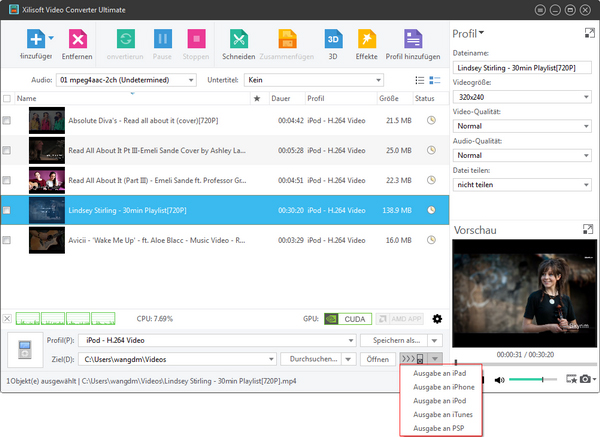Select Ausgabe an PSP
The height and width of the screenshot is (437, 600).
click(x=439, y=428)
